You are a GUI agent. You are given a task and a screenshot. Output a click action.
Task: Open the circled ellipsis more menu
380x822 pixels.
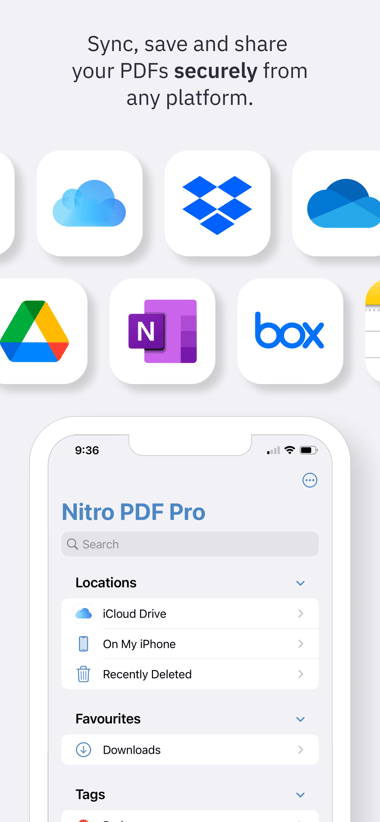pos(310,480)
